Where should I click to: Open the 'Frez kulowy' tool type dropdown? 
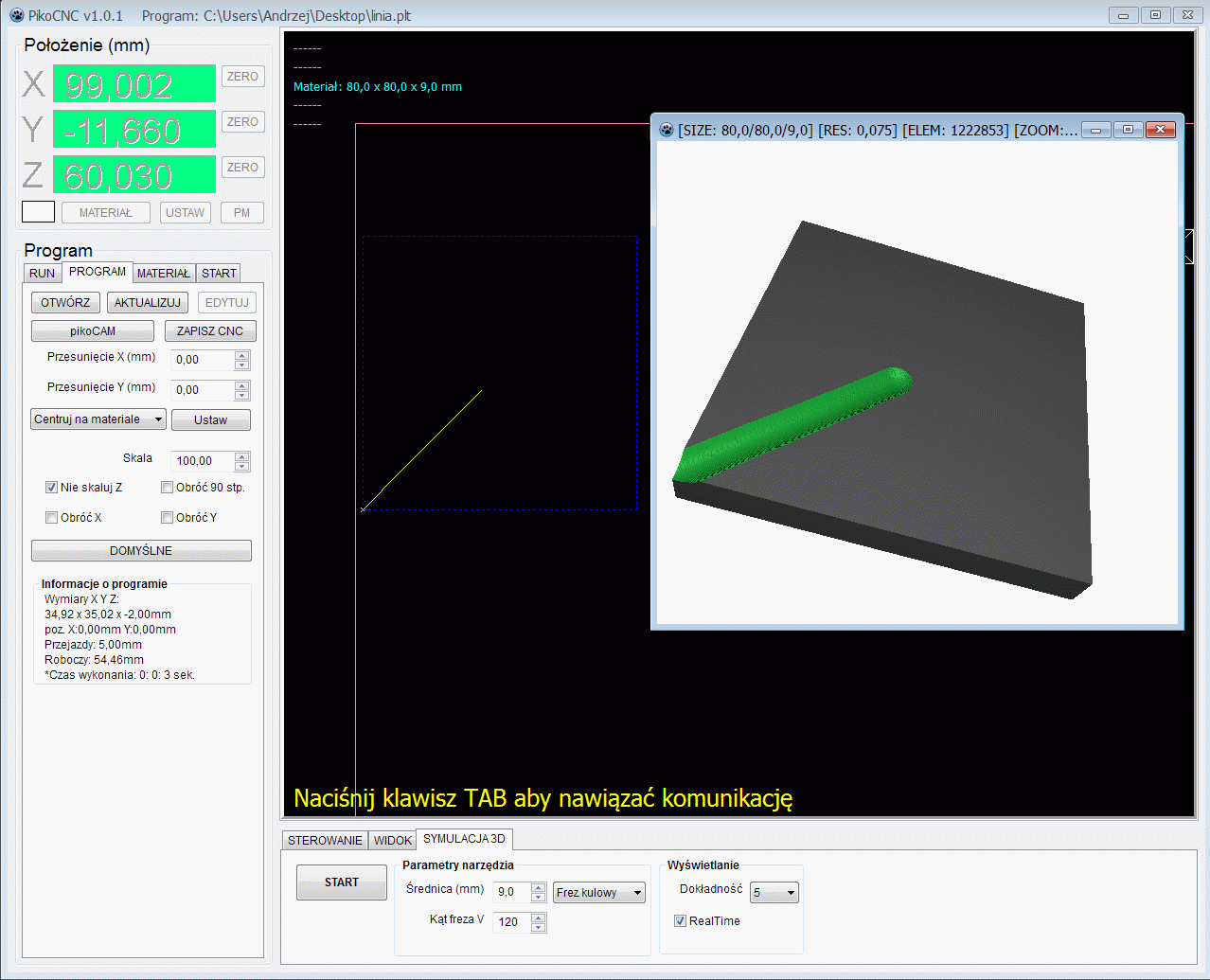point(599,893)
